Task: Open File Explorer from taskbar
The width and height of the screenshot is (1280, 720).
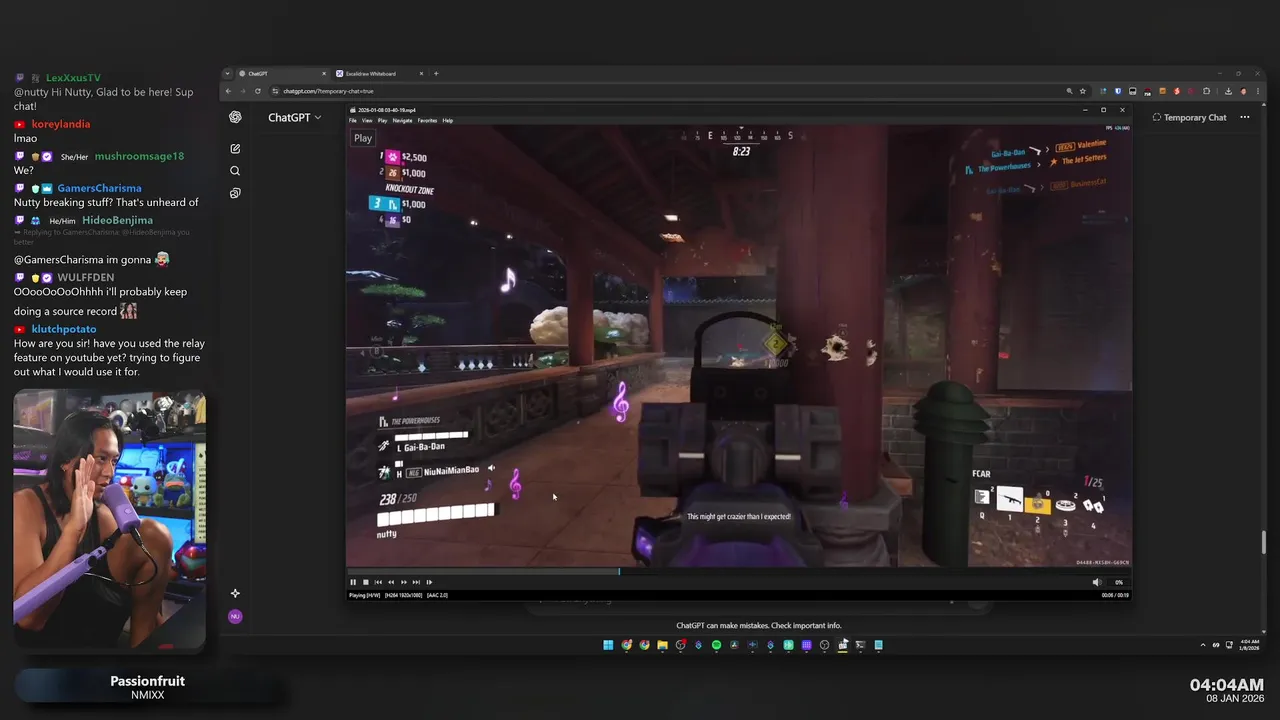Action: (662, 645)
